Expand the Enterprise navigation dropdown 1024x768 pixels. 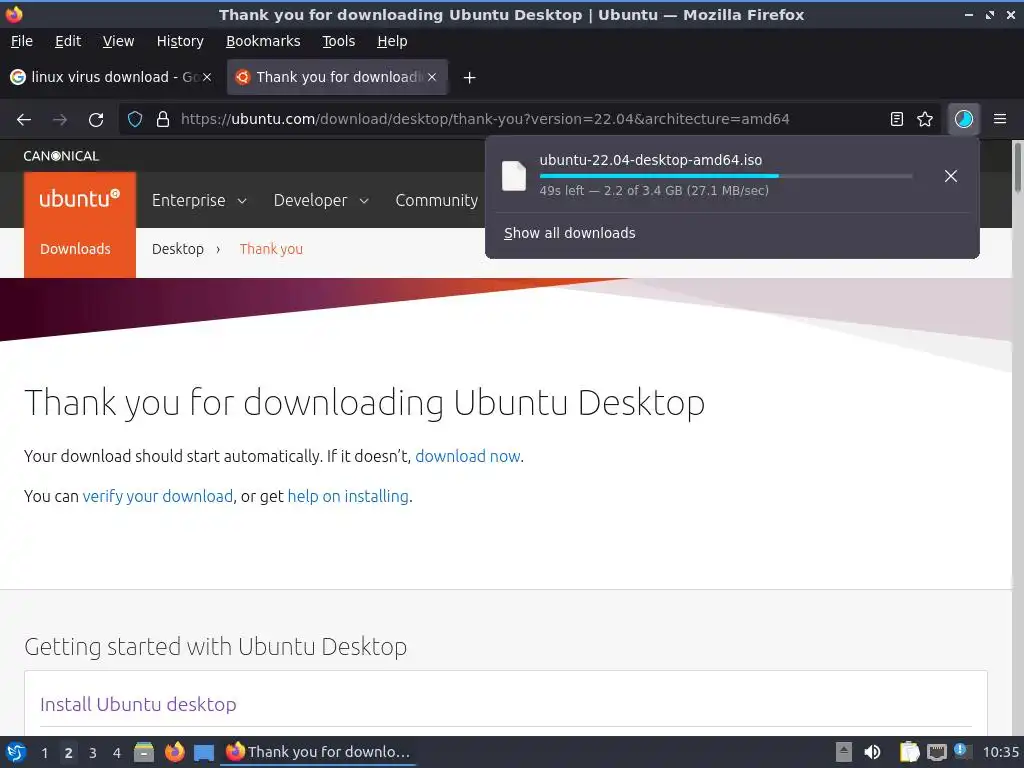[x=199, y=200]
